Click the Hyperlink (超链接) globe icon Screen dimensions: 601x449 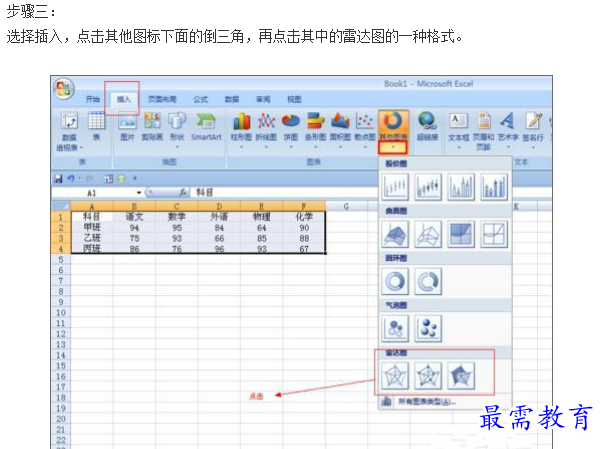427,121
